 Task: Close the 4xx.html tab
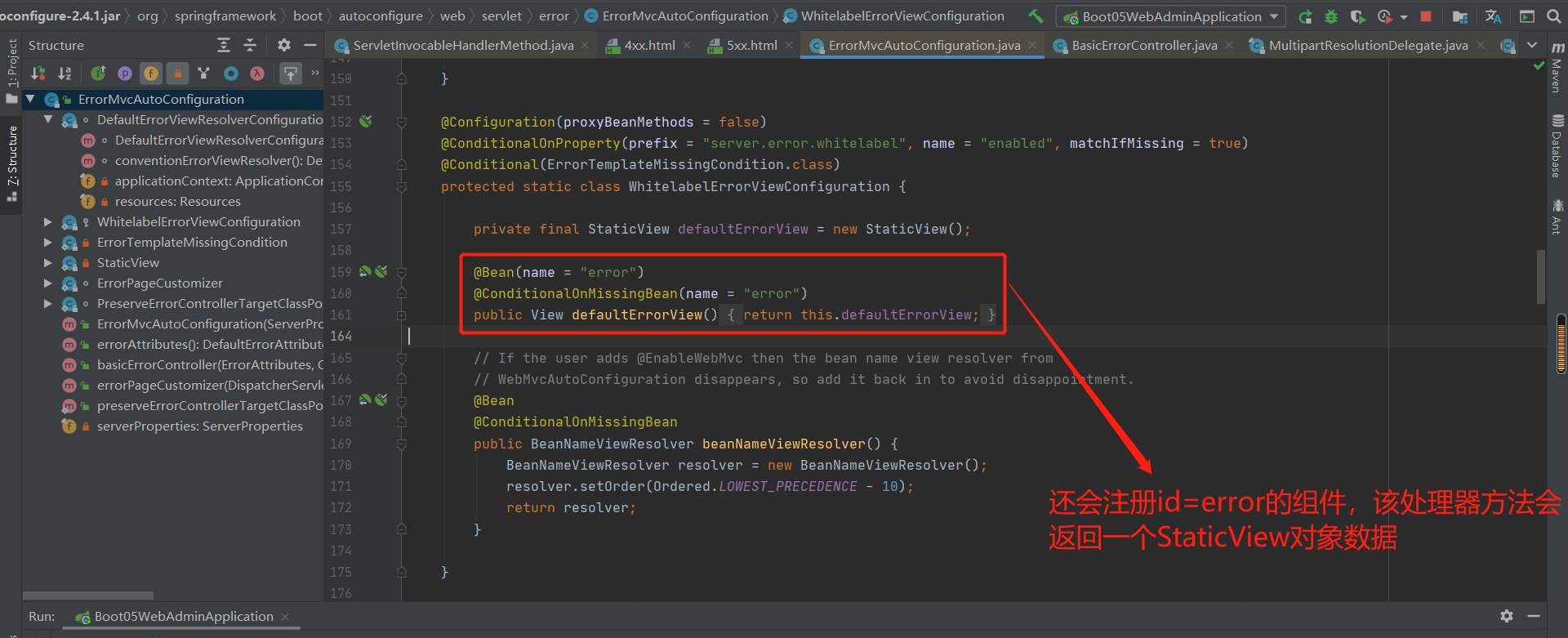[687, 45]
